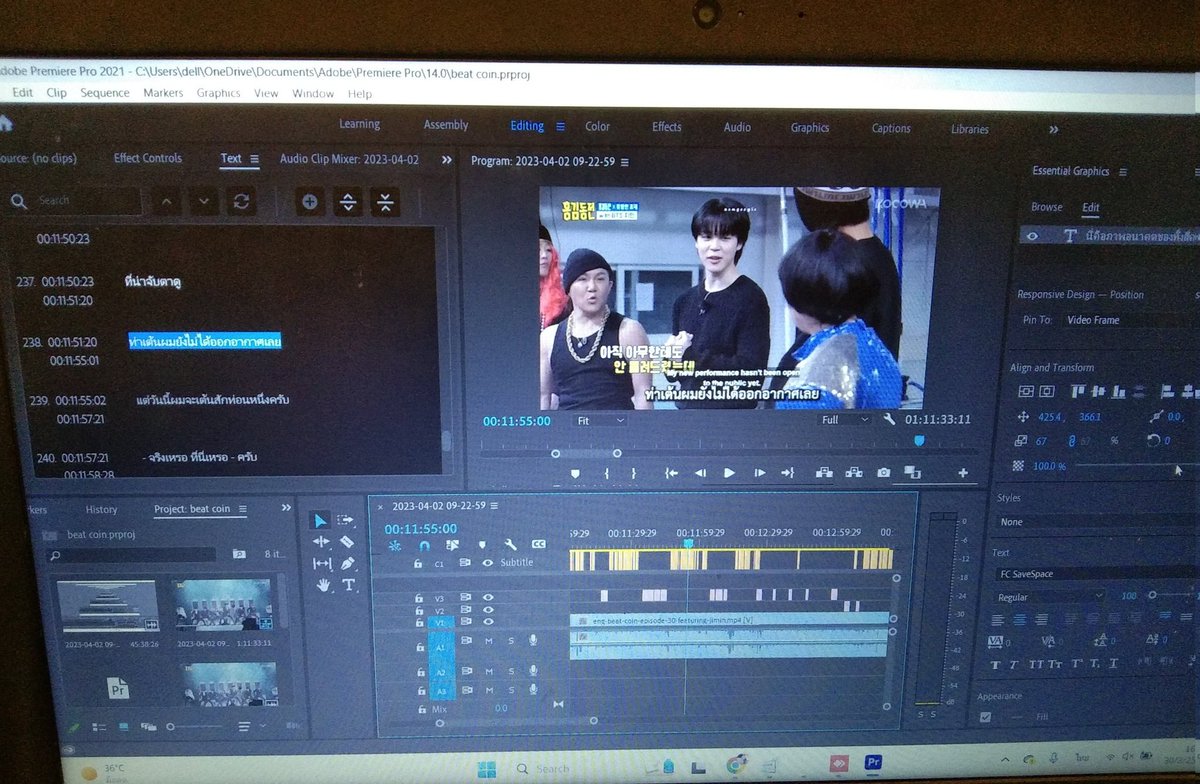
Task: Switch to Effect Controls tab
Action: (148, 158)
